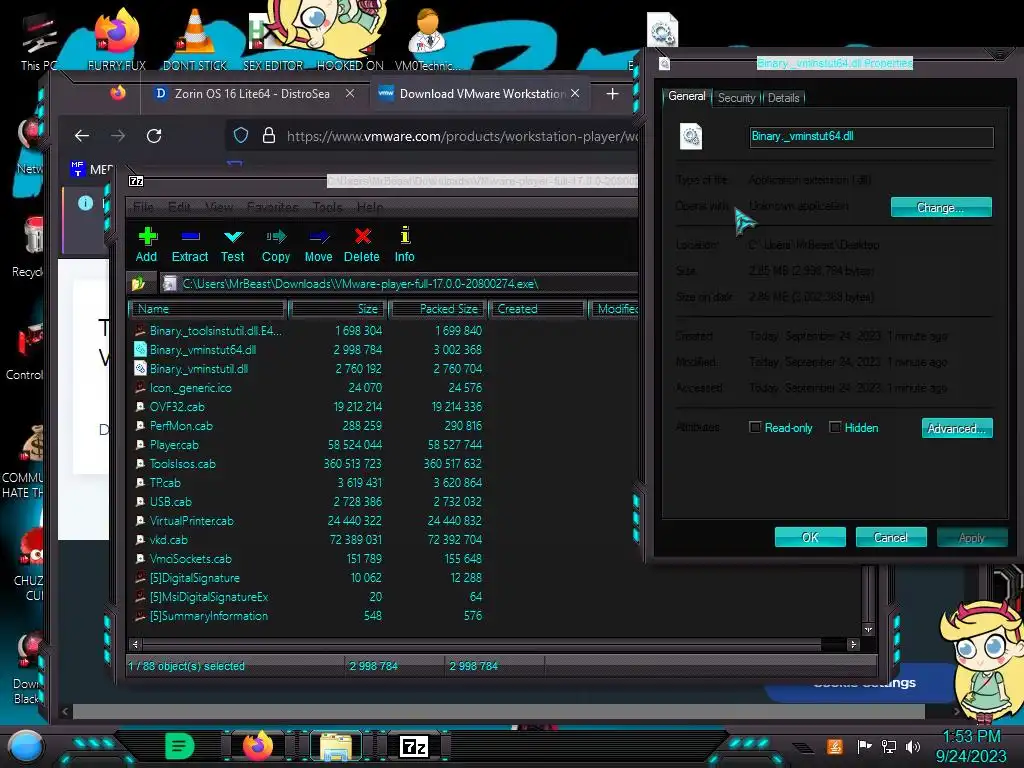Image resolution: width=1024 pixels, height=768 pixels.
Task: Click the 7-Zip vertical scrollbar down arrow
Action: (868, 630)
